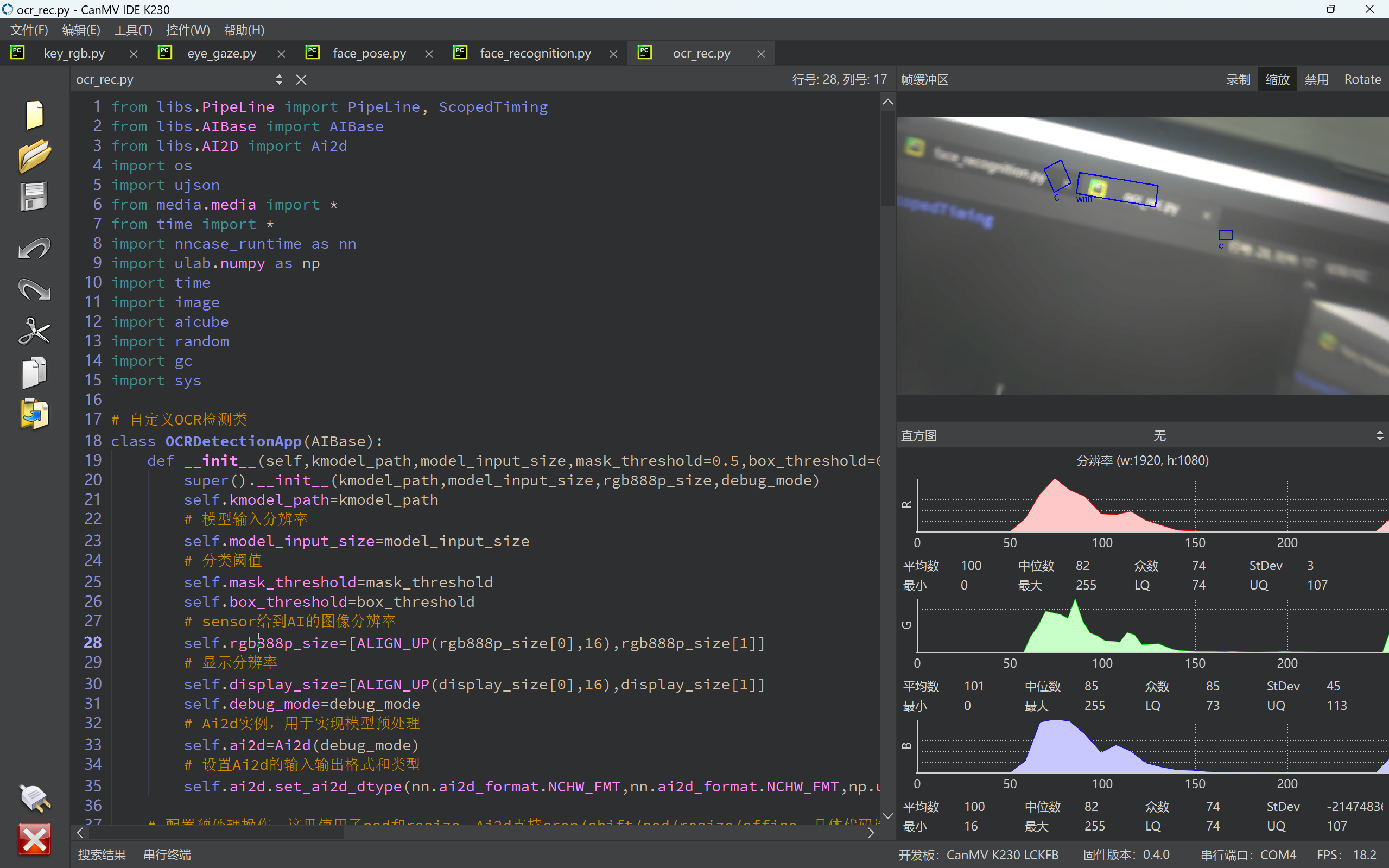Click the Paste clipboard icon

tap(34, 415)
